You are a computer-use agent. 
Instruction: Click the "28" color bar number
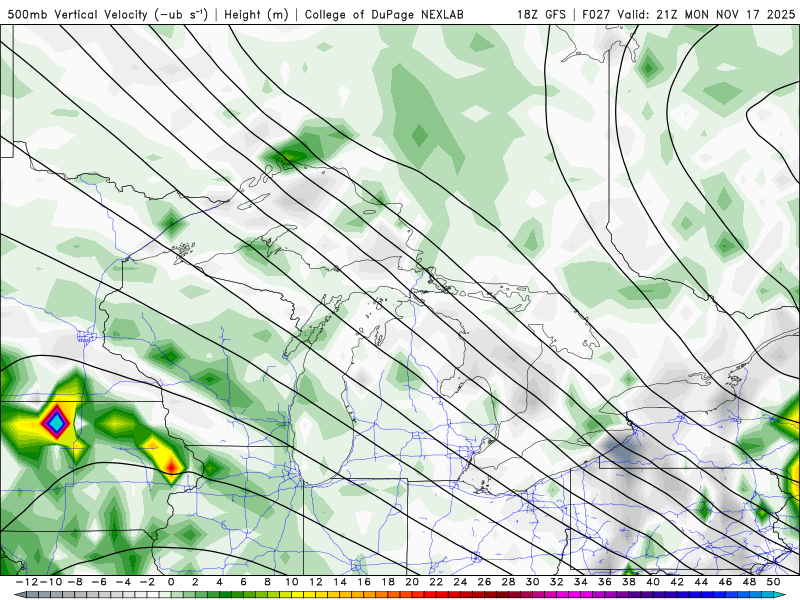point(508,582)
